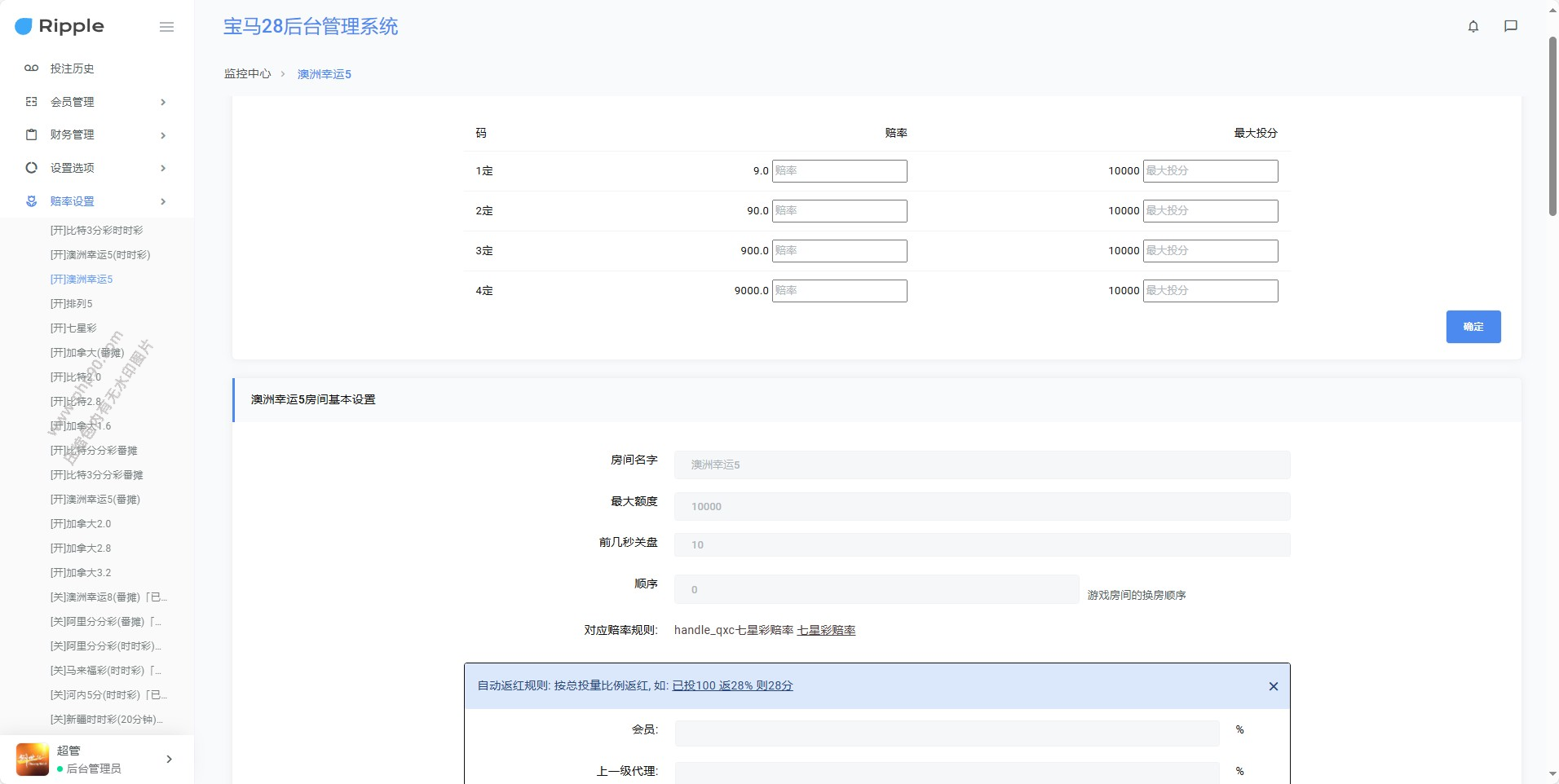Click the 财务管理 clipboard icon
Screen dimensions: 1559x784
coord(31,134)
